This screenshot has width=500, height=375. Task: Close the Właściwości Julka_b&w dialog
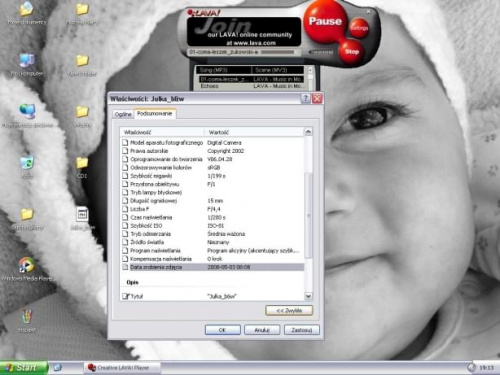point(317,98)
